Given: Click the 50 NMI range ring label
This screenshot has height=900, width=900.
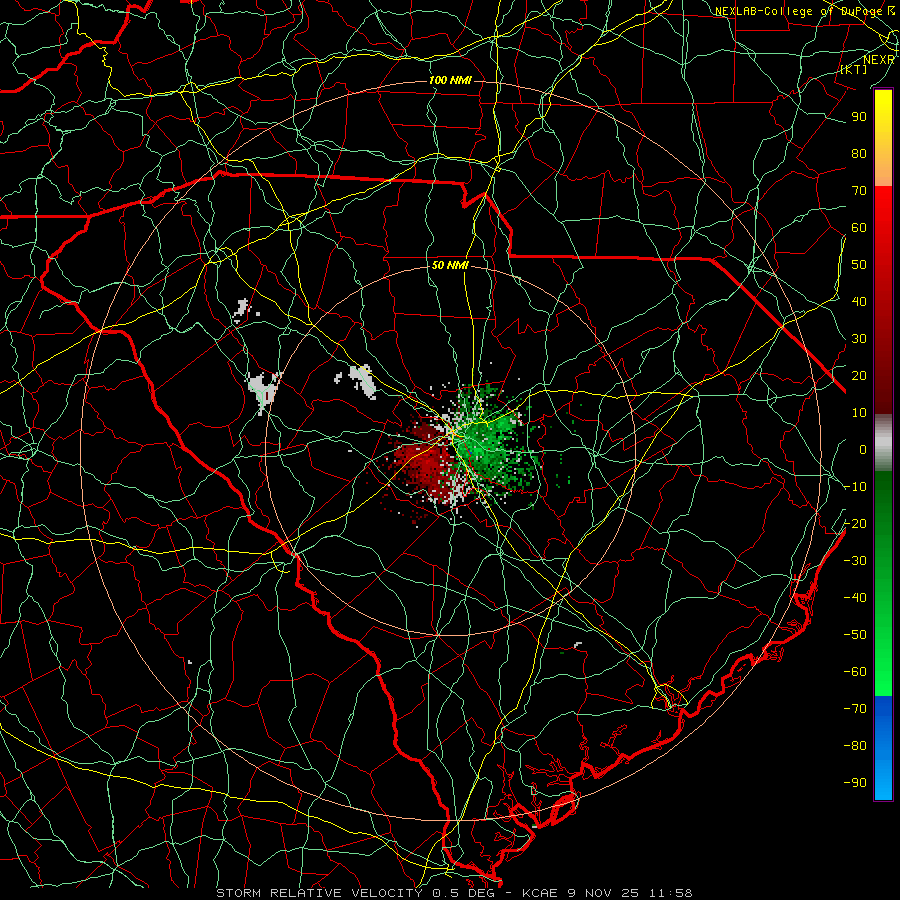Looking at the screenshot, I should (x=449, y=265).
